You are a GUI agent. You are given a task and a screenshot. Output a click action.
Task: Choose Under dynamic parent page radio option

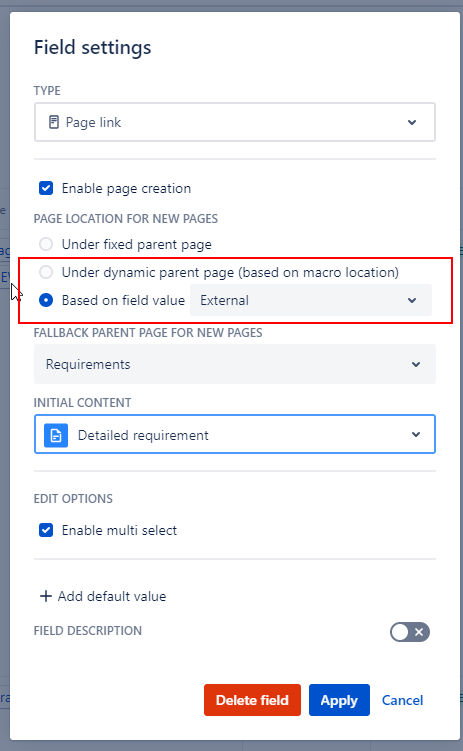point(46,272)
